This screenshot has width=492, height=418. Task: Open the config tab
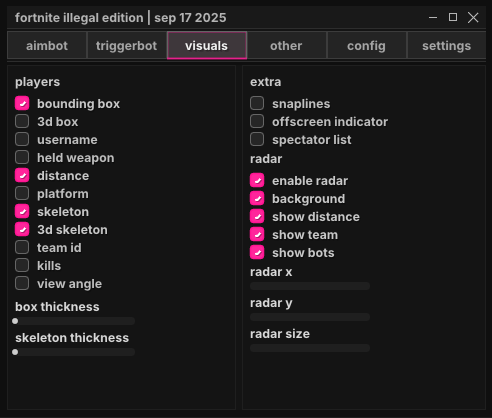[x=367, y=46]
